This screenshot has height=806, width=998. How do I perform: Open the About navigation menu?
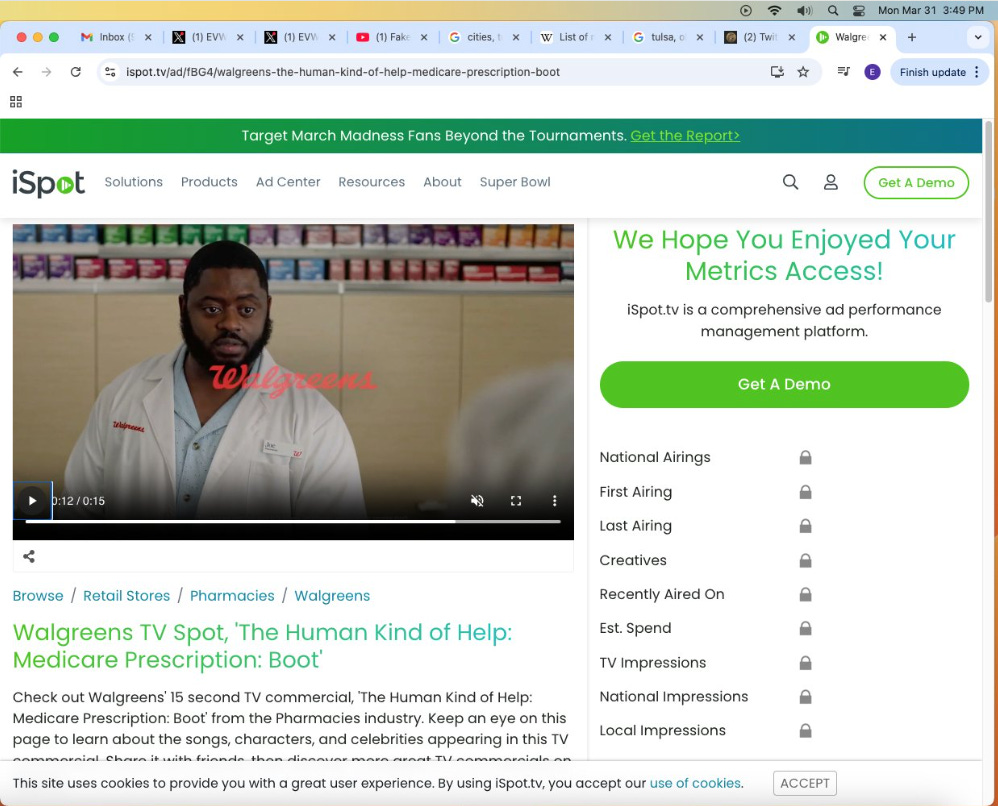pyautogui.click(x=442, y=182)
